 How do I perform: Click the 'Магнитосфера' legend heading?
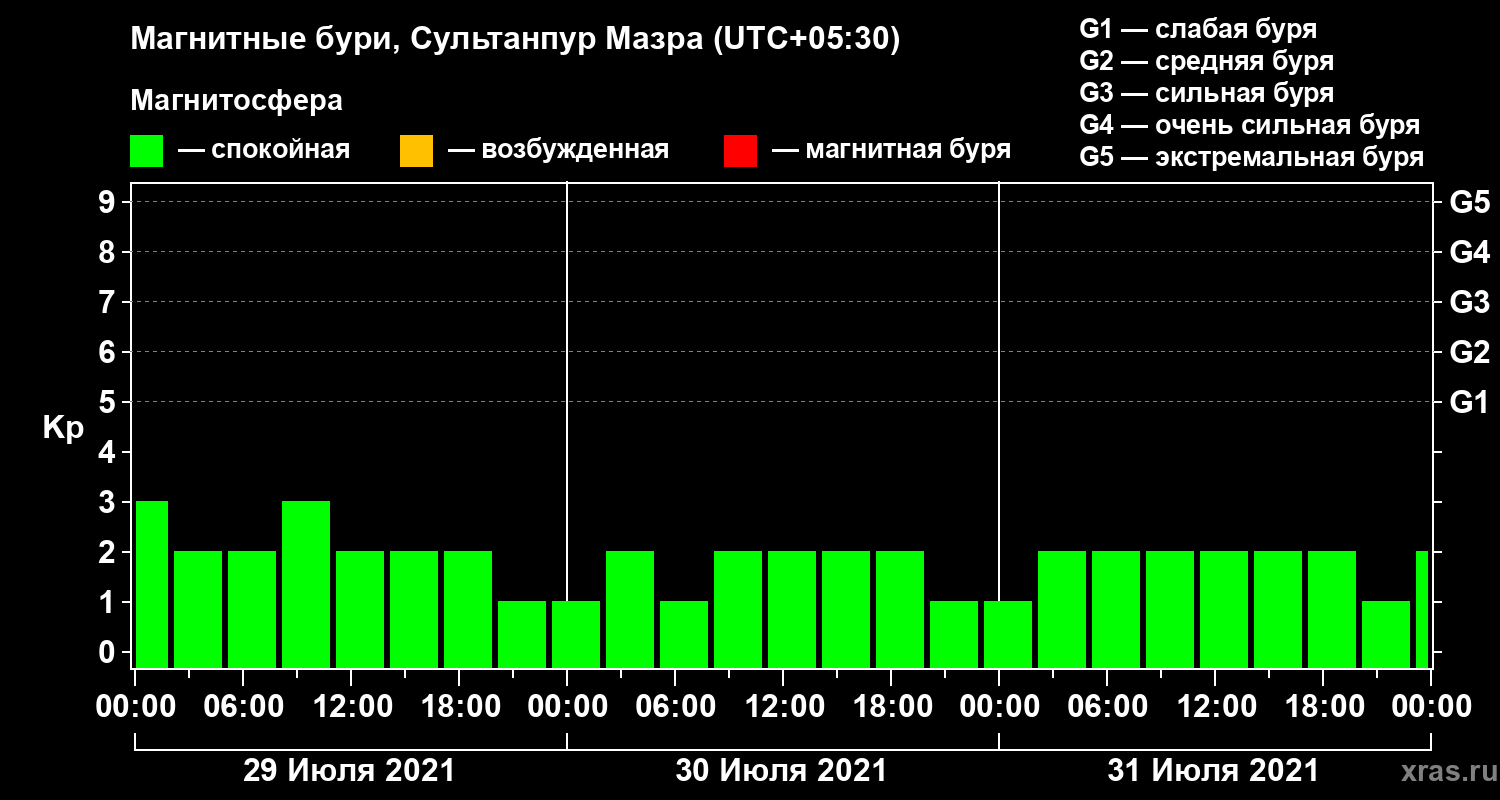pyautogui.click(x=236, y=101)
